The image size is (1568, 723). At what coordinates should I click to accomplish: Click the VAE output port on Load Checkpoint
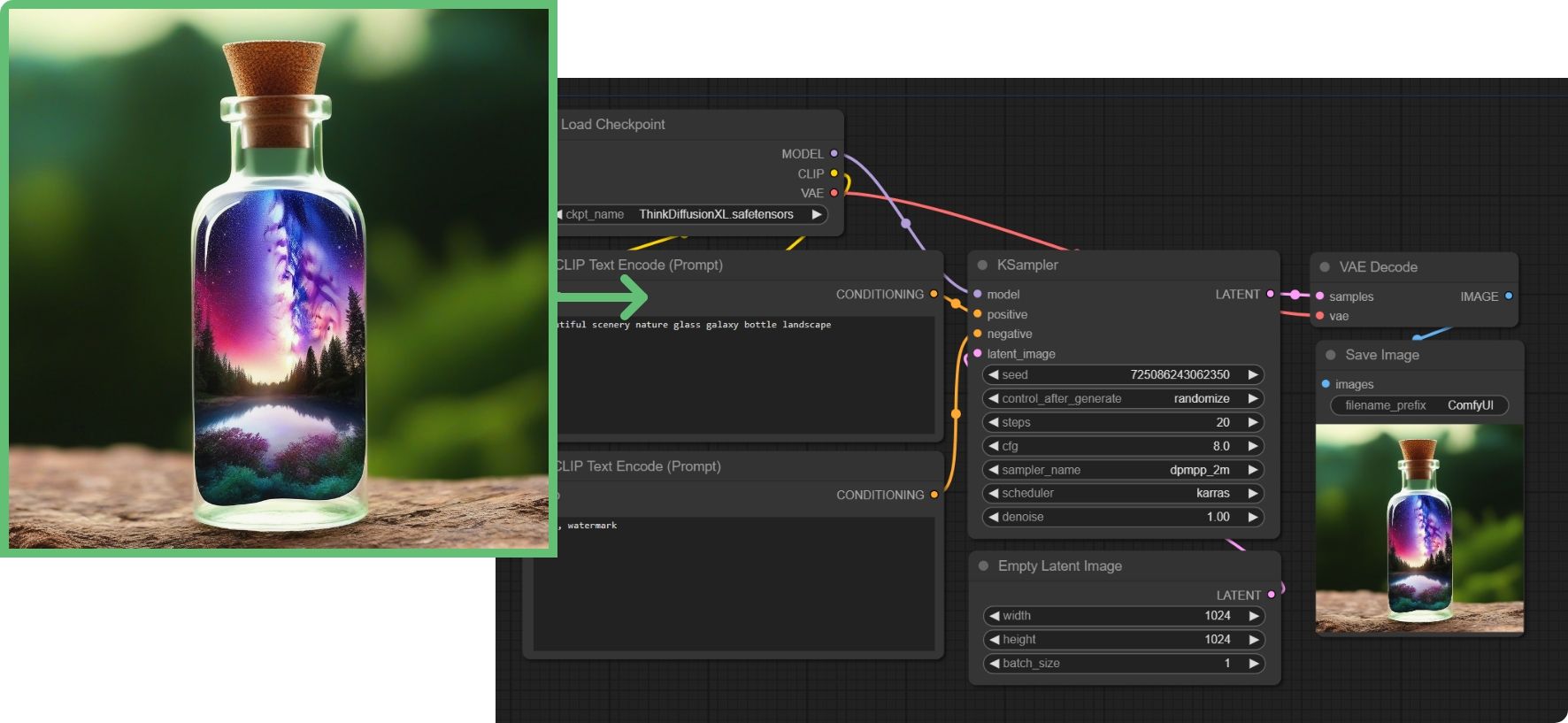(x=834, y=193)
